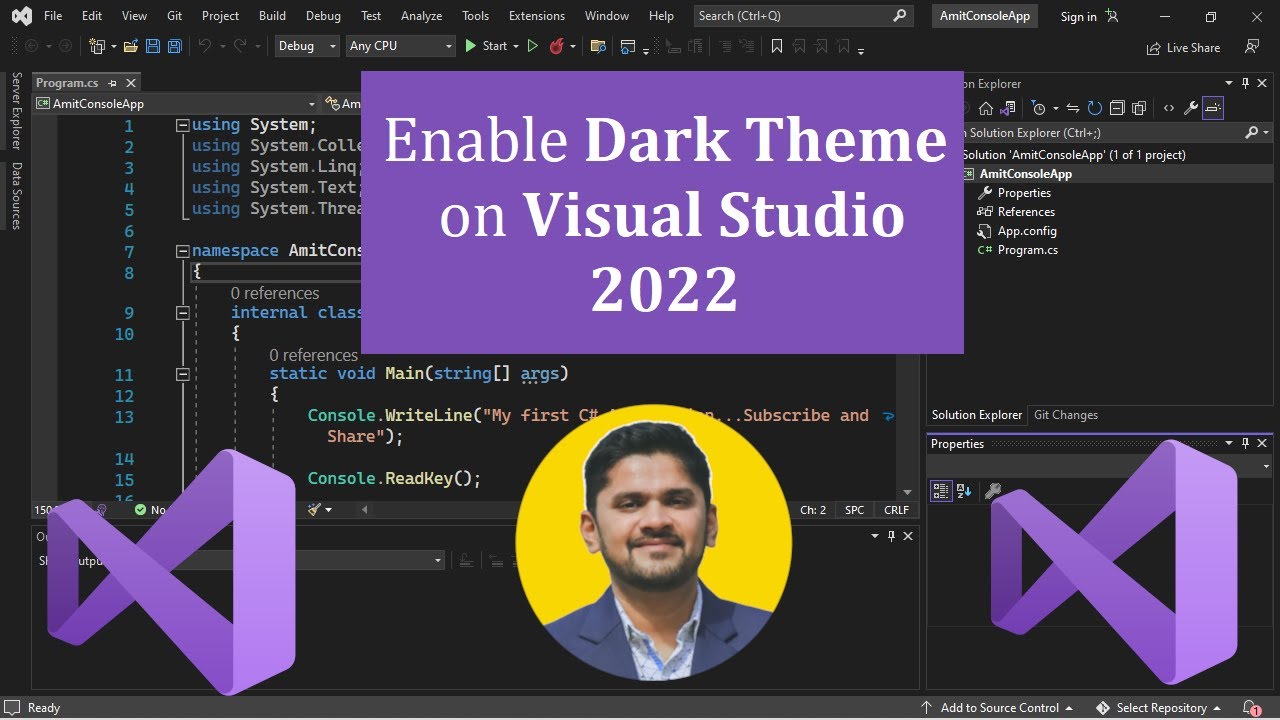1280x720 pixels.
Task: Click the Solution Explorer Home icon
Action: pos(986,108)
